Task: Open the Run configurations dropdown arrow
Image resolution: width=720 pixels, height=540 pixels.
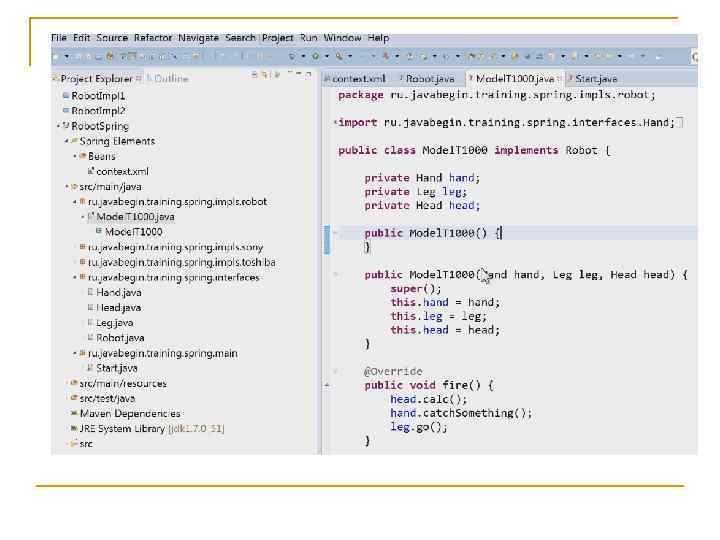Action: (327, 56)
